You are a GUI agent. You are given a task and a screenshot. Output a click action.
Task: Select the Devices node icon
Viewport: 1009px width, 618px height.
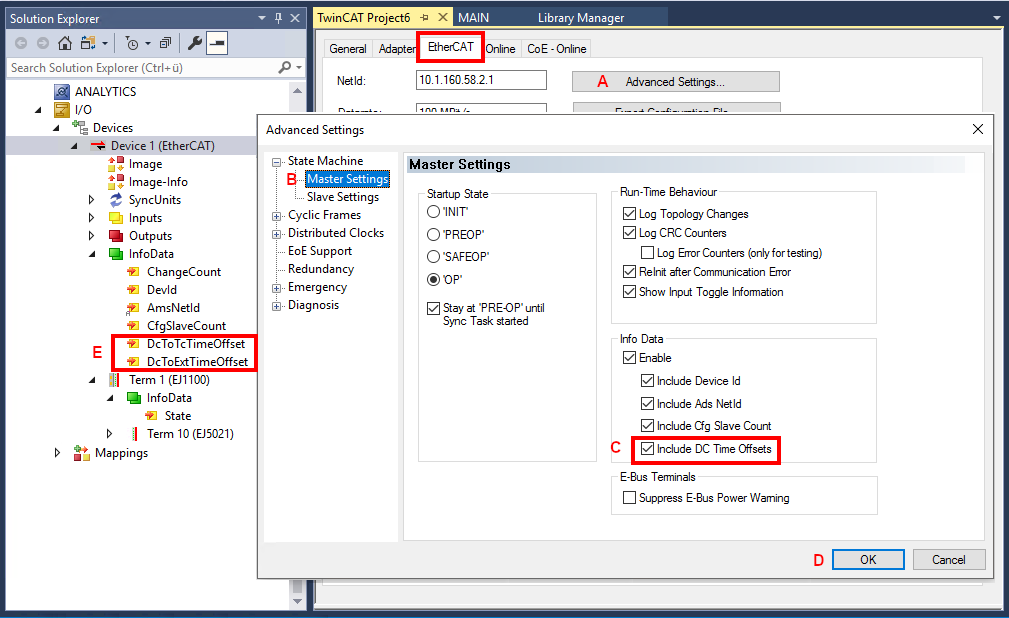click(x=80, y=127)
